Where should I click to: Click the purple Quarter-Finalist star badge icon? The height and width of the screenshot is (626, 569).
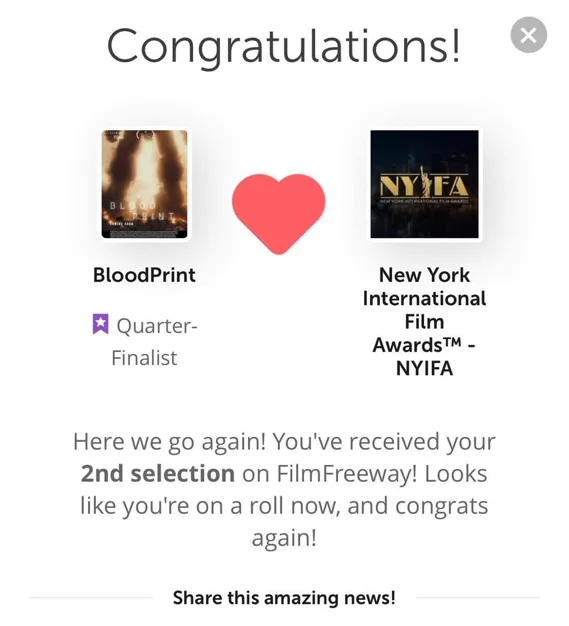(x=100, y=324)
